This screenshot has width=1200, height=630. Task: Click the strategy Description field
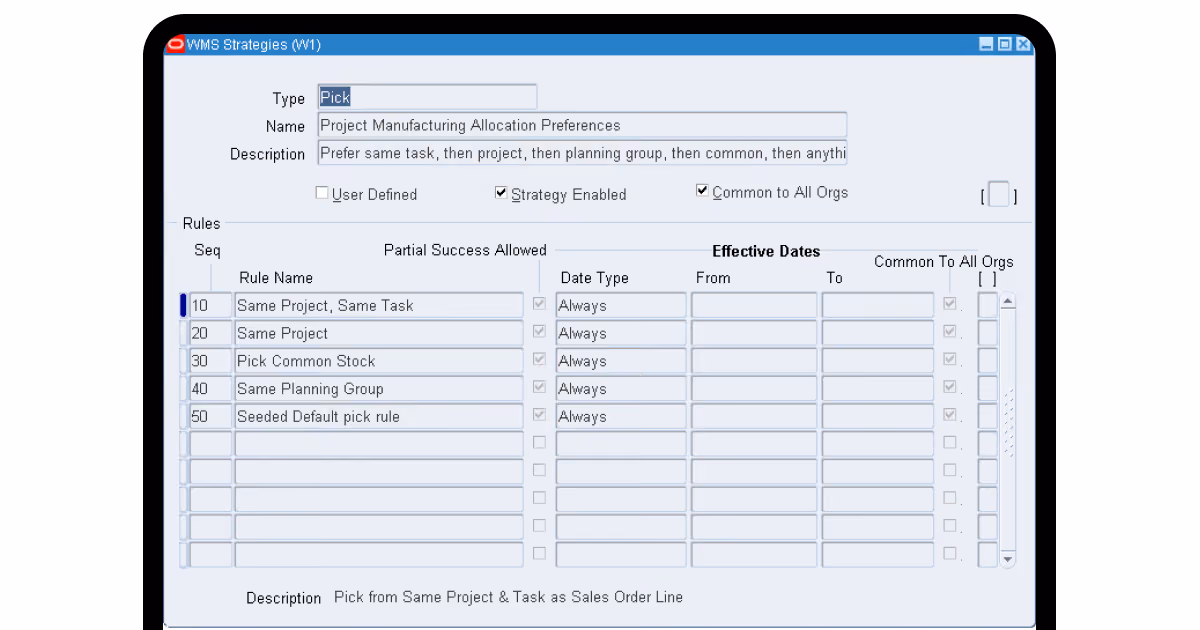pyautogui.click(x=582, y=153)
